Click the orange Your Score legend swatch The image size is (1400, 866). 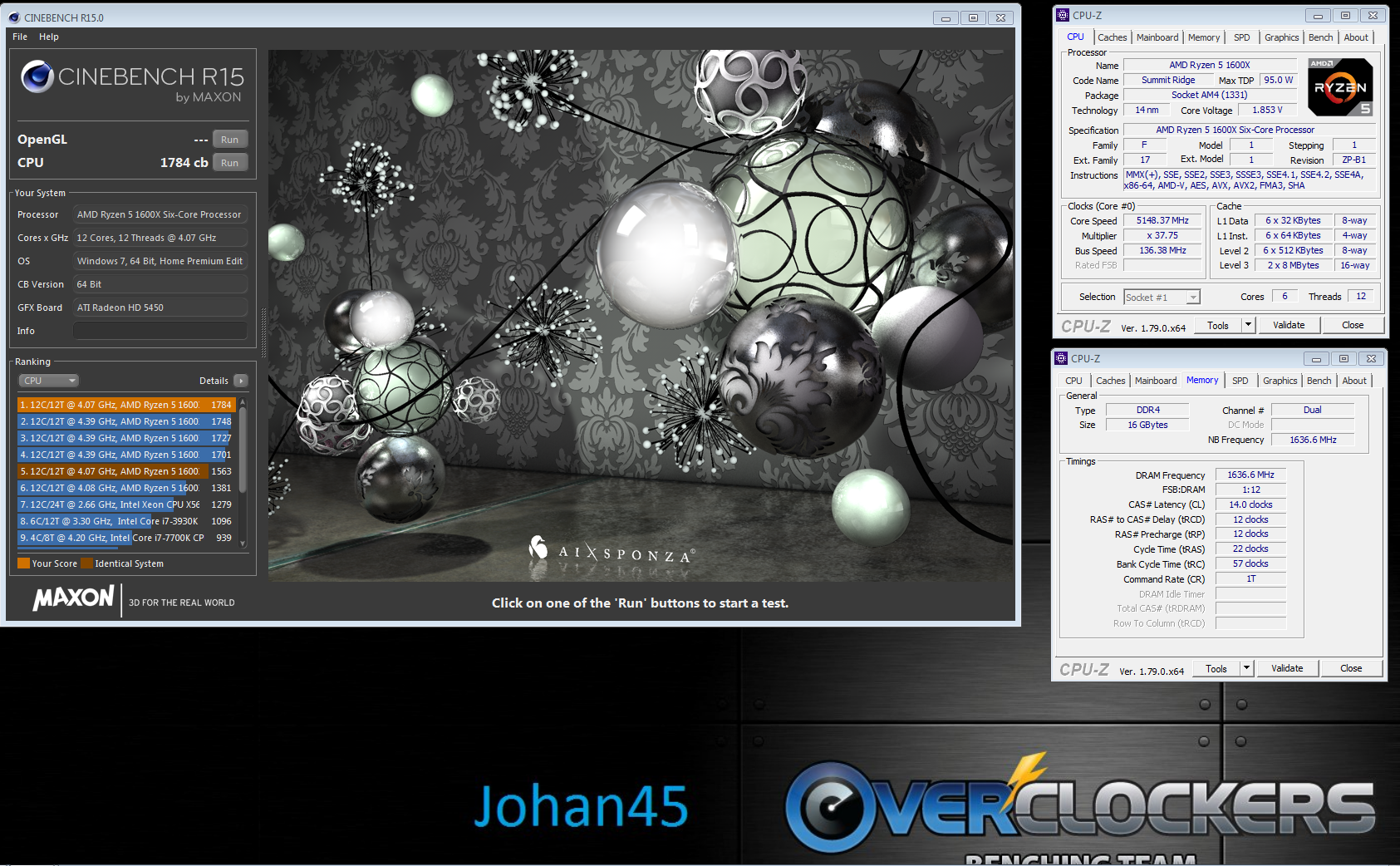tap(23, 563)
